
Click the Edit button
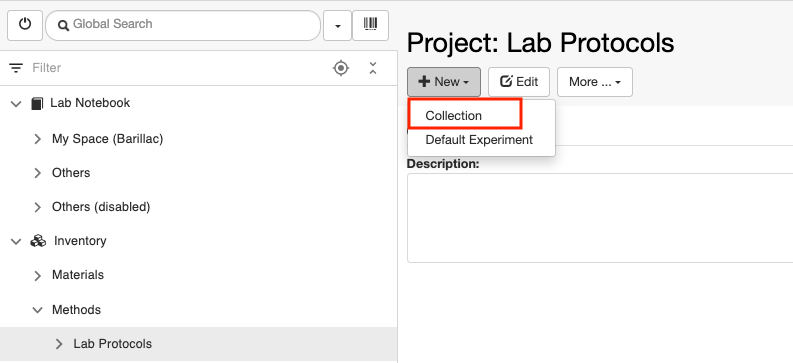pyautogui.click(x=519, y=82)
